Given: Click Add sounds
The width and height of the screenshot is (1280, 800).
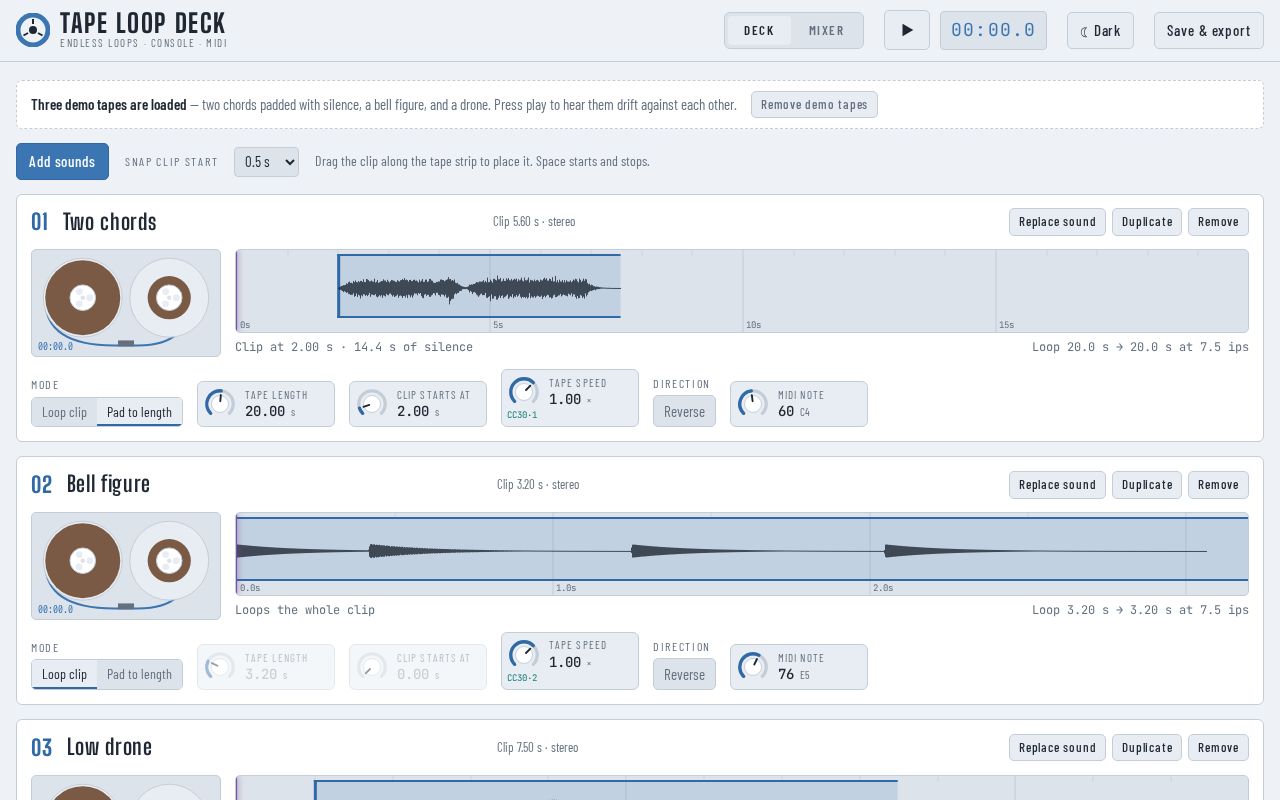Looking at the screenshot, I should (x=62, y=162).
